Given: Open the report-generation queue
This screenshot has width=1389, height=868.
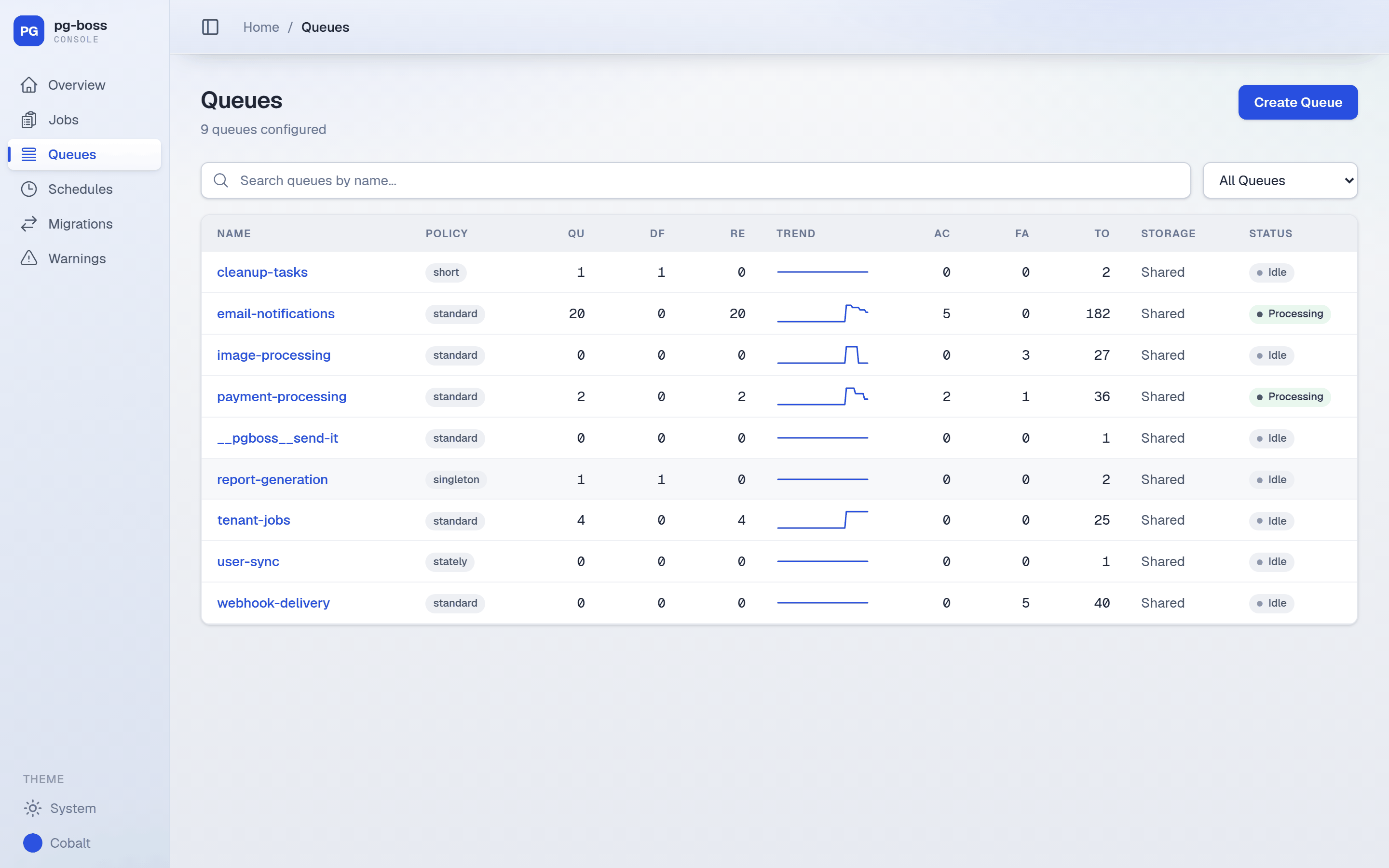Looking at the screenshot, I should click(x=272, y=479).
